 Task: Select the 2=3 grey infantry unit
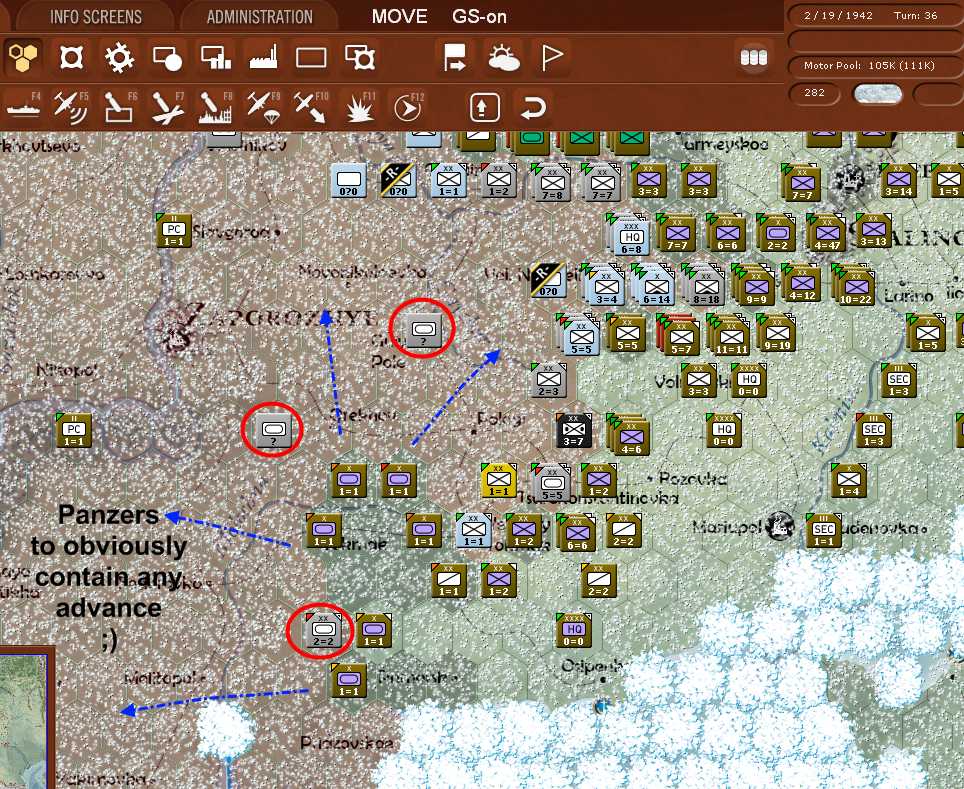[x=548, y=380]
